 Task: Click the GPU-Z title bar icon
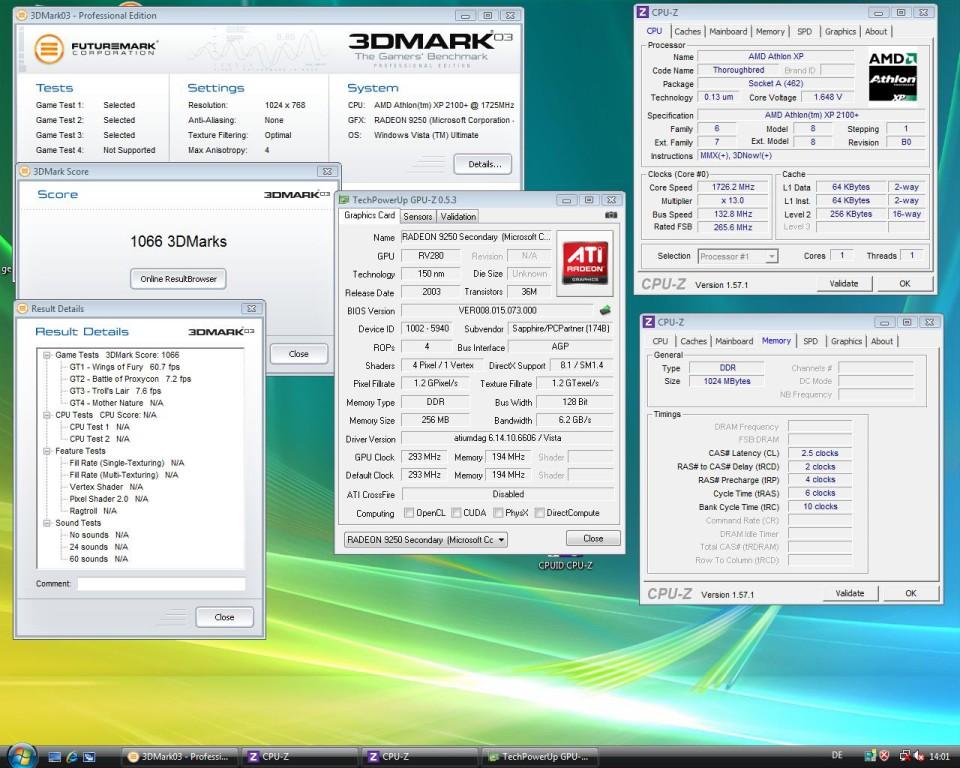[343, 200]
